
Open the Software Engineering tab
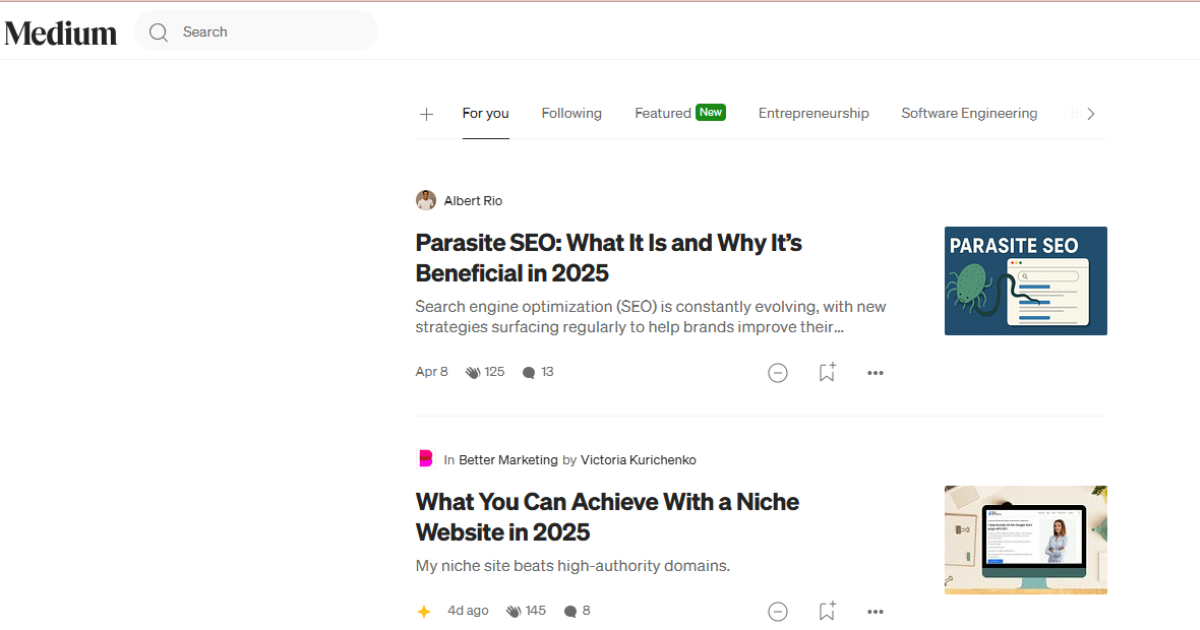click(969, 113)
